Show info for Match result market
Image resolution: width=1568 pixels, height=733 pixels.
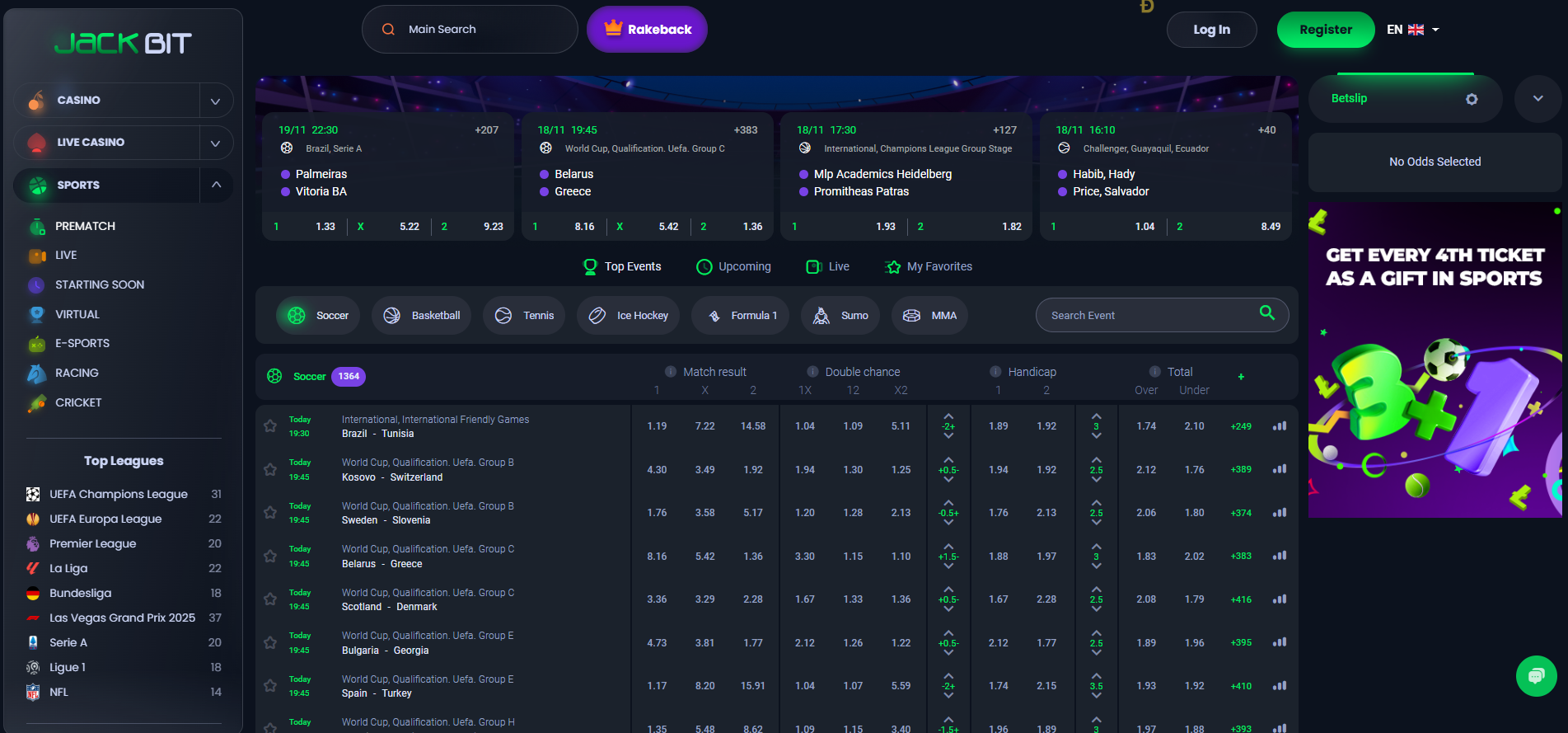[671, 372]
